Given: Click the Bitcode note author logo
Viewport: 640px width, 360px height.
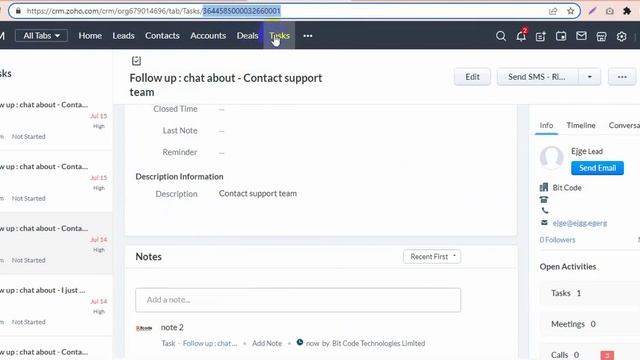Looking at the screenshot, I should click(x=144, y=328).
